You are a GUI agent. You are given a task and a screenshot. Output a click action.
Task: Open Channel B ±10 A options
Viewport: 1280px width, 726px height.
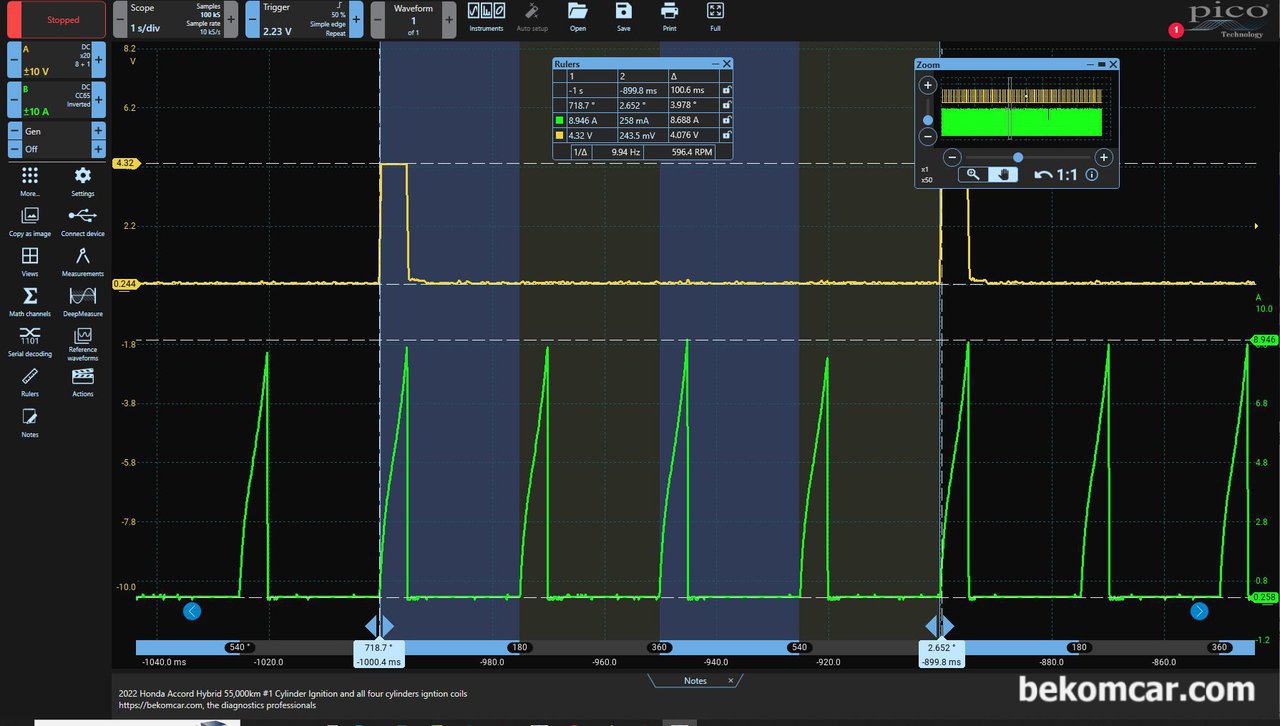tap(56, 99)
